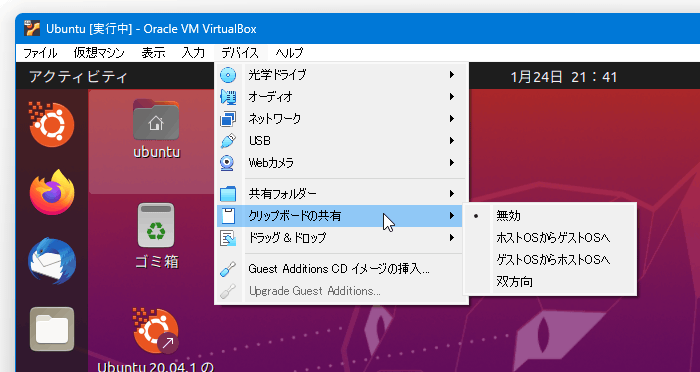Viewport: 700px width, 372px height.
Task: Expand the ネットワーク submenu arrow
Action: (x=452, y=118)
